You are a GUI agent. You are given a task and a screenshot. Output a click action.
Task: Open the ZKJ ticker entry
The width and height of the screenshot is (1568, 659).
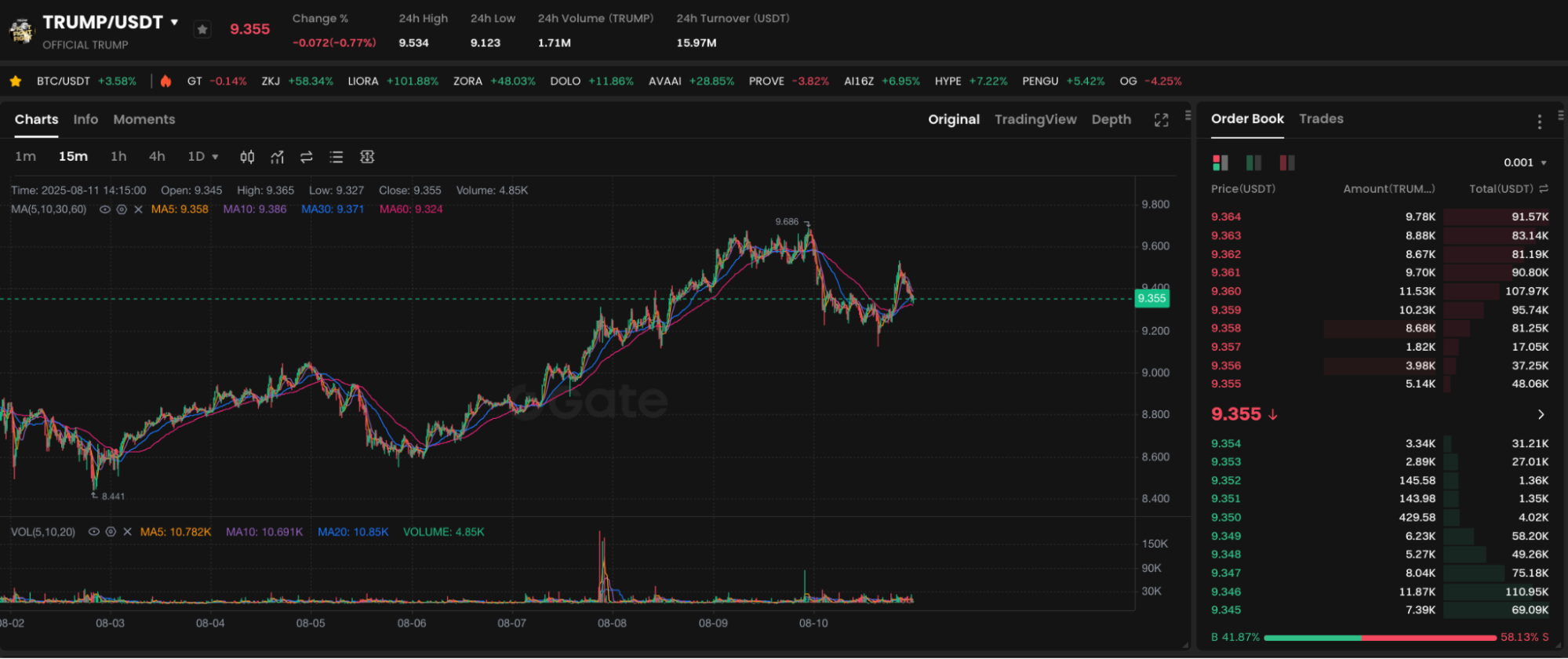[x=297, y=81]
